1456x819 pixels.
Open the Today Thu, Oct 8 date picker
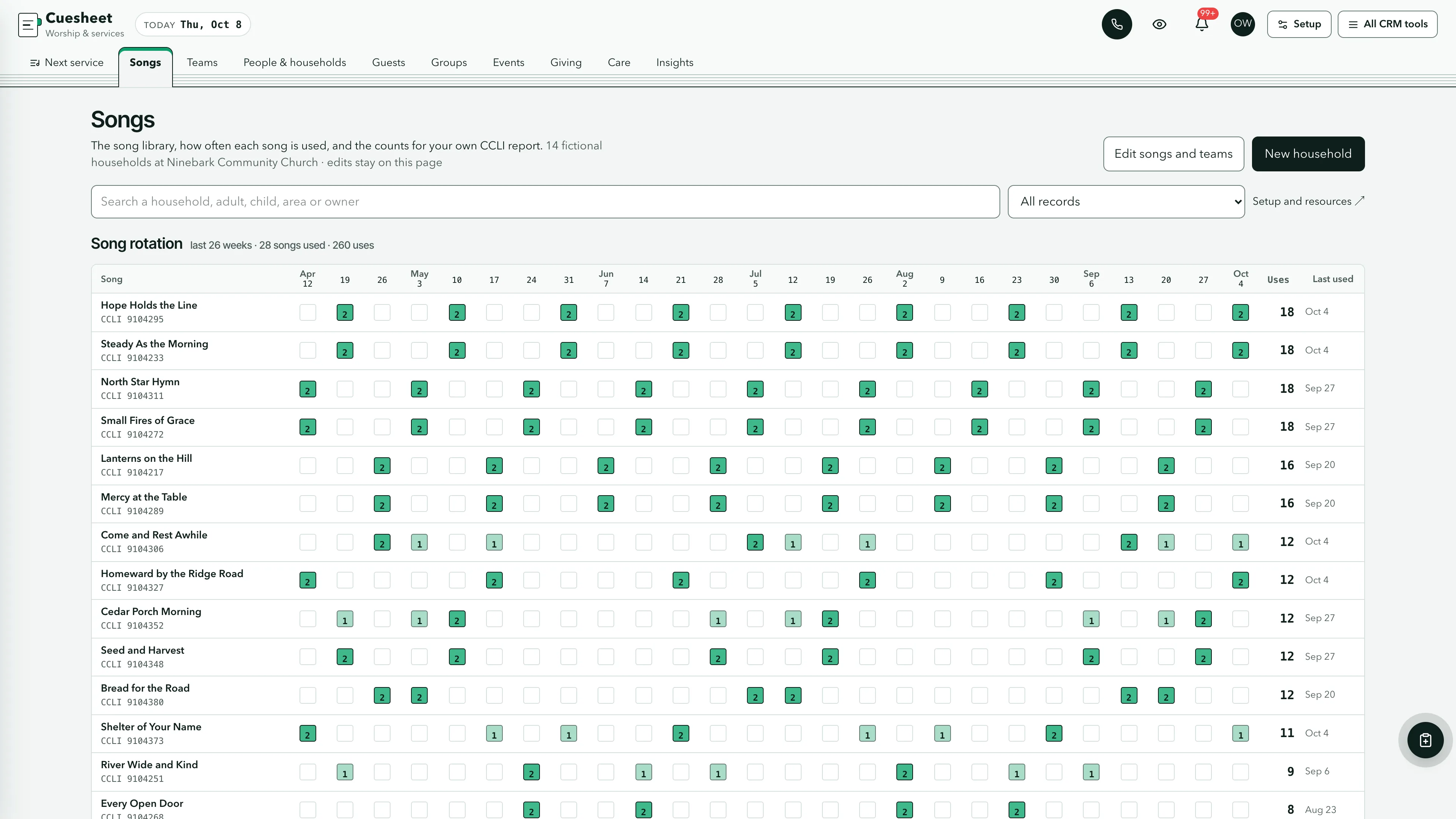tap(193, 24)
